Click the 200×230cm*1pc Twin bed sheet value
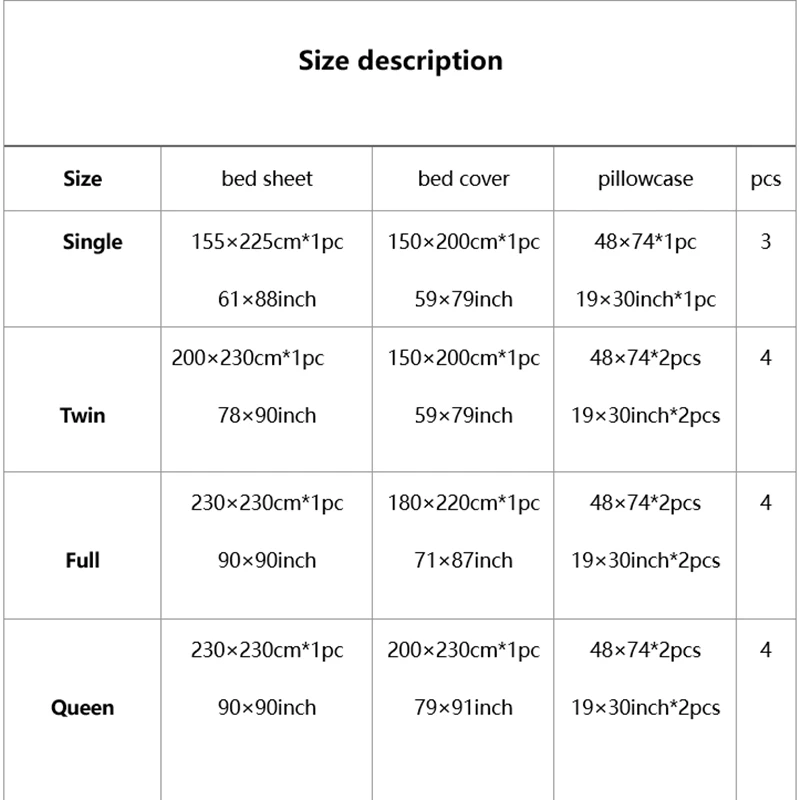 (x=248, y=357)
